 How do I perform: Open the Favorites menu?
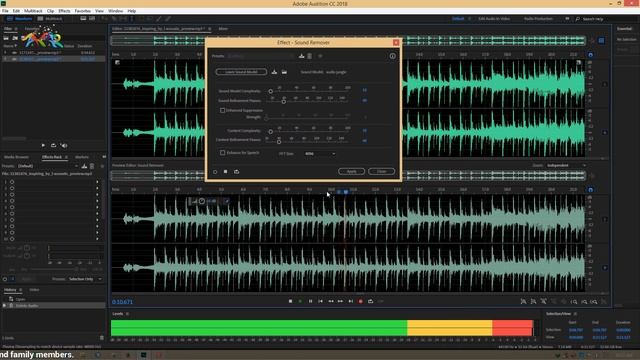[x=82, y=11]
